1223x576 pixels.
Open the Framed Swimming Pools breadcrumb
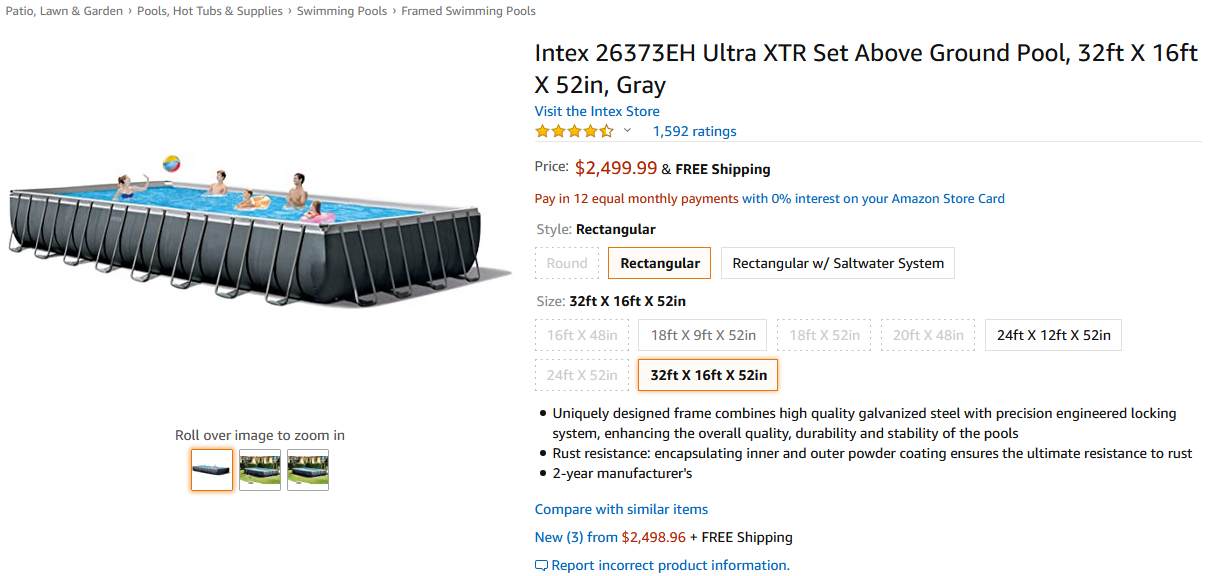pyautogui.click(x=468, y=10)
